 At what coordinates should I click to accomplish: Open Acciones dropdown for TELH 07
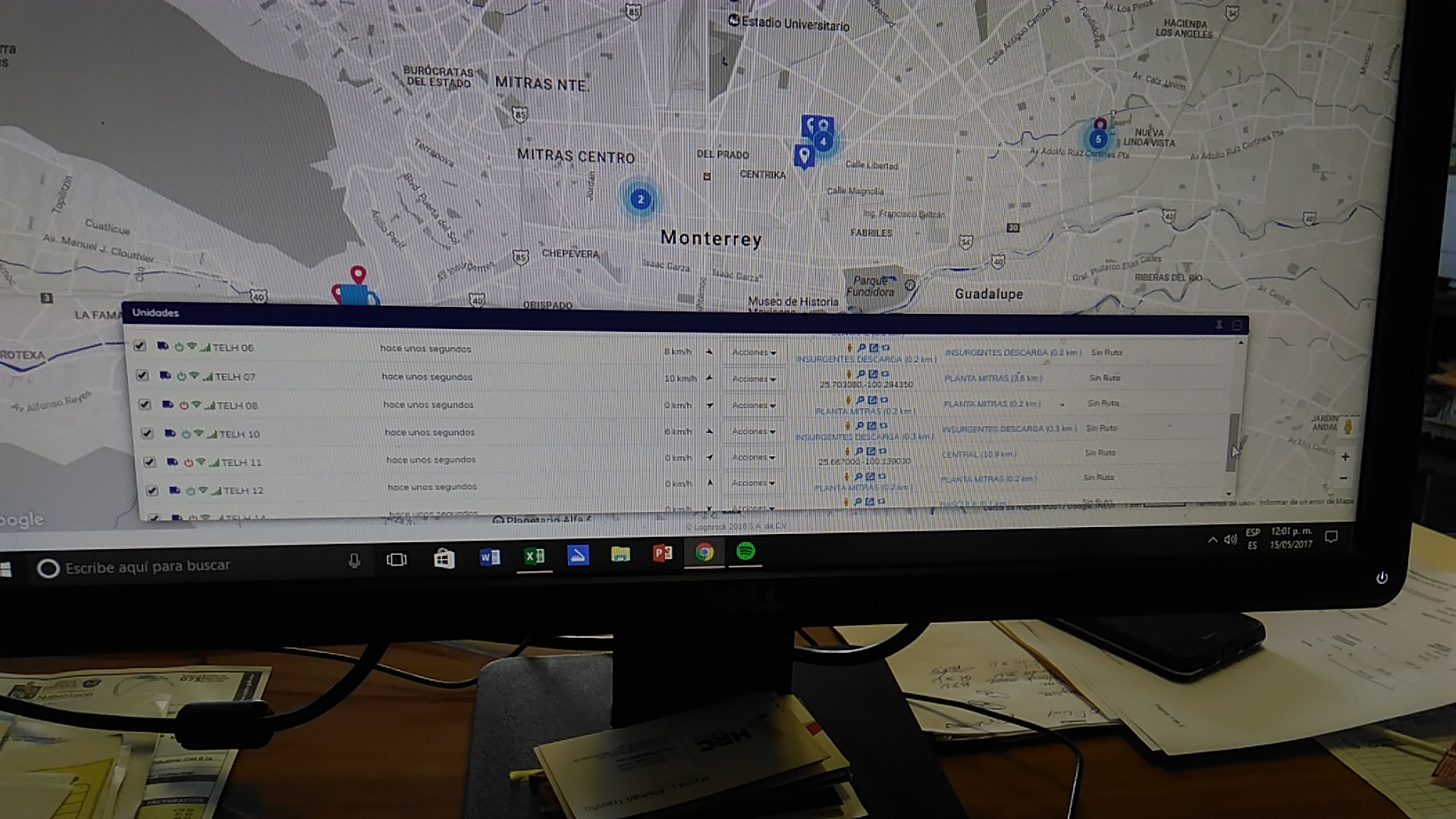pos(753,378)
